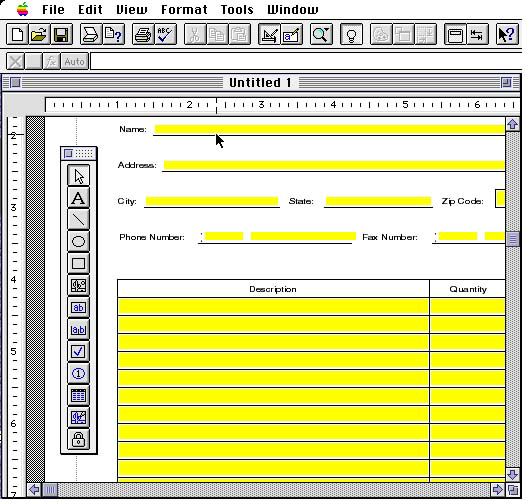This screenshot has height=504, width=532.
Task: Click the context help arrow-question button
Action: (507, 34)
